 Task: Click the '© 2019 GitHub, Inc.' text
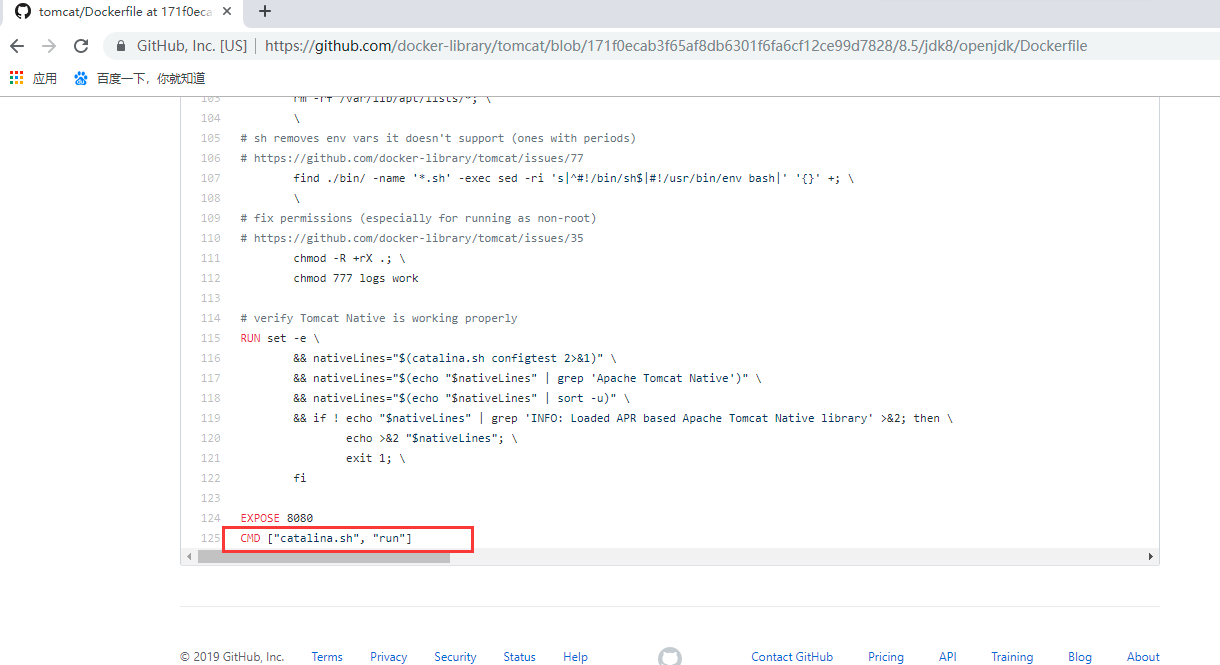point(232,657)
